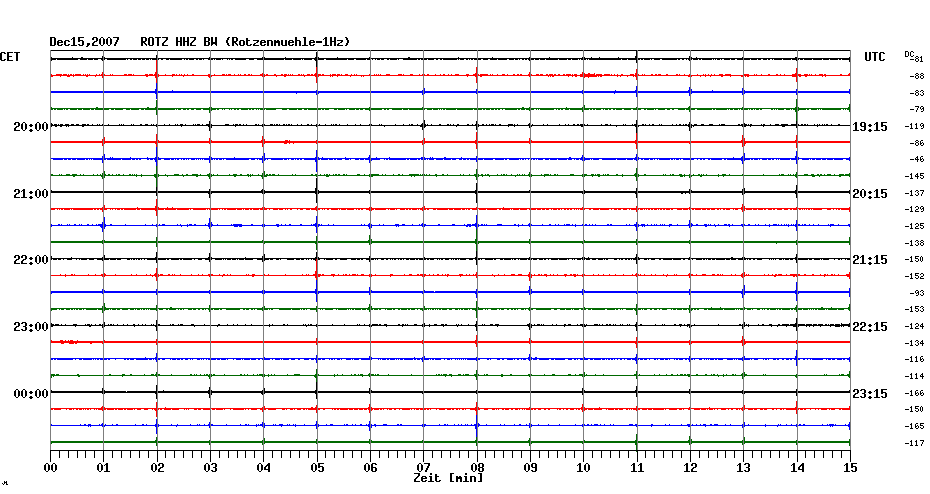Click the DC offset value "-93"
Viewport: 930px width, 494px height.
(x=916, y=294)
